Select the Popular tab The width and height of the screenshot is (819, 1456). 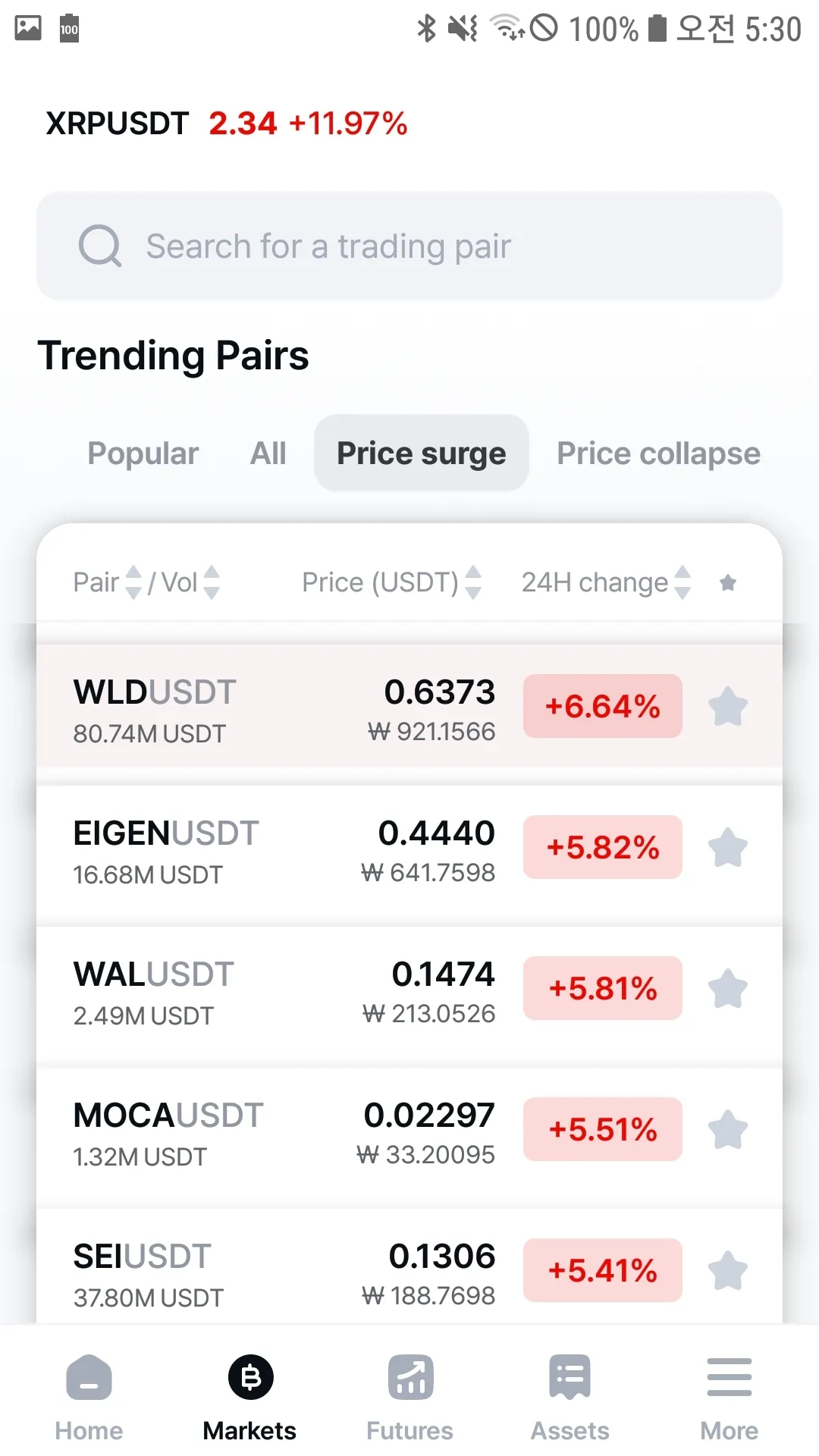(x=143, y=453)
